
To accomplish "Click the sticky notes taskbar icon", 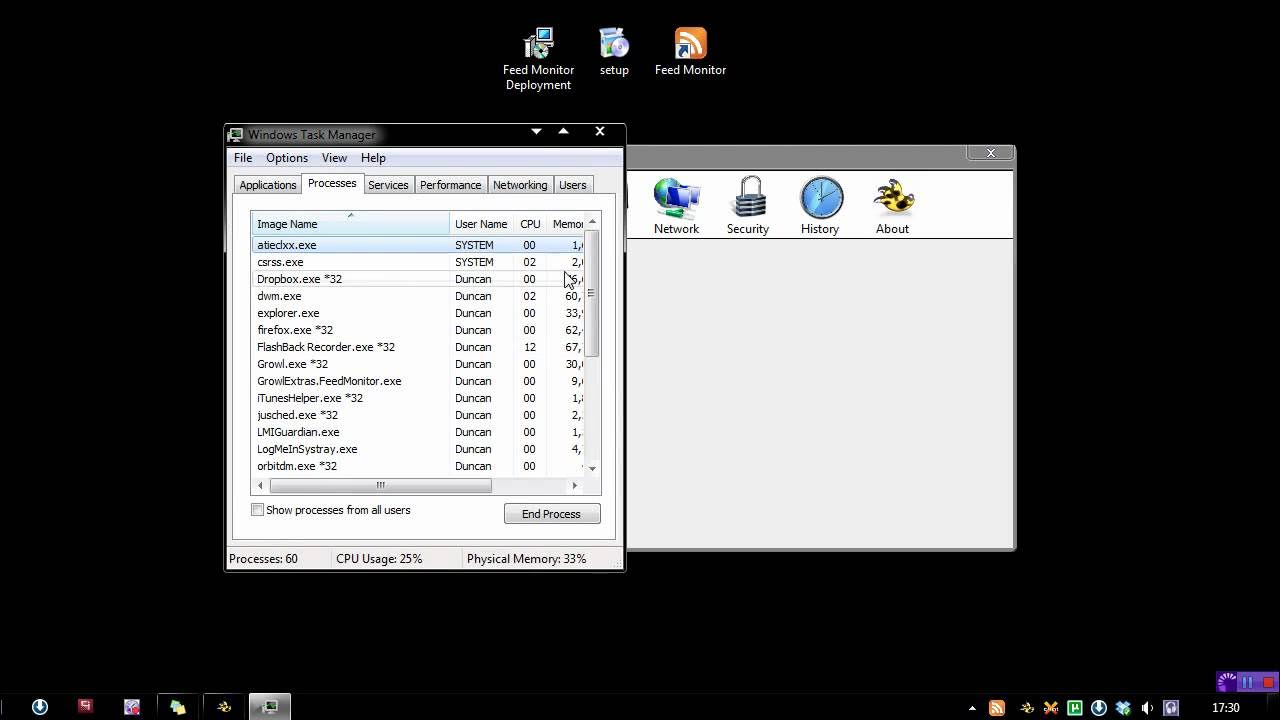I will [x=178, y=707].
